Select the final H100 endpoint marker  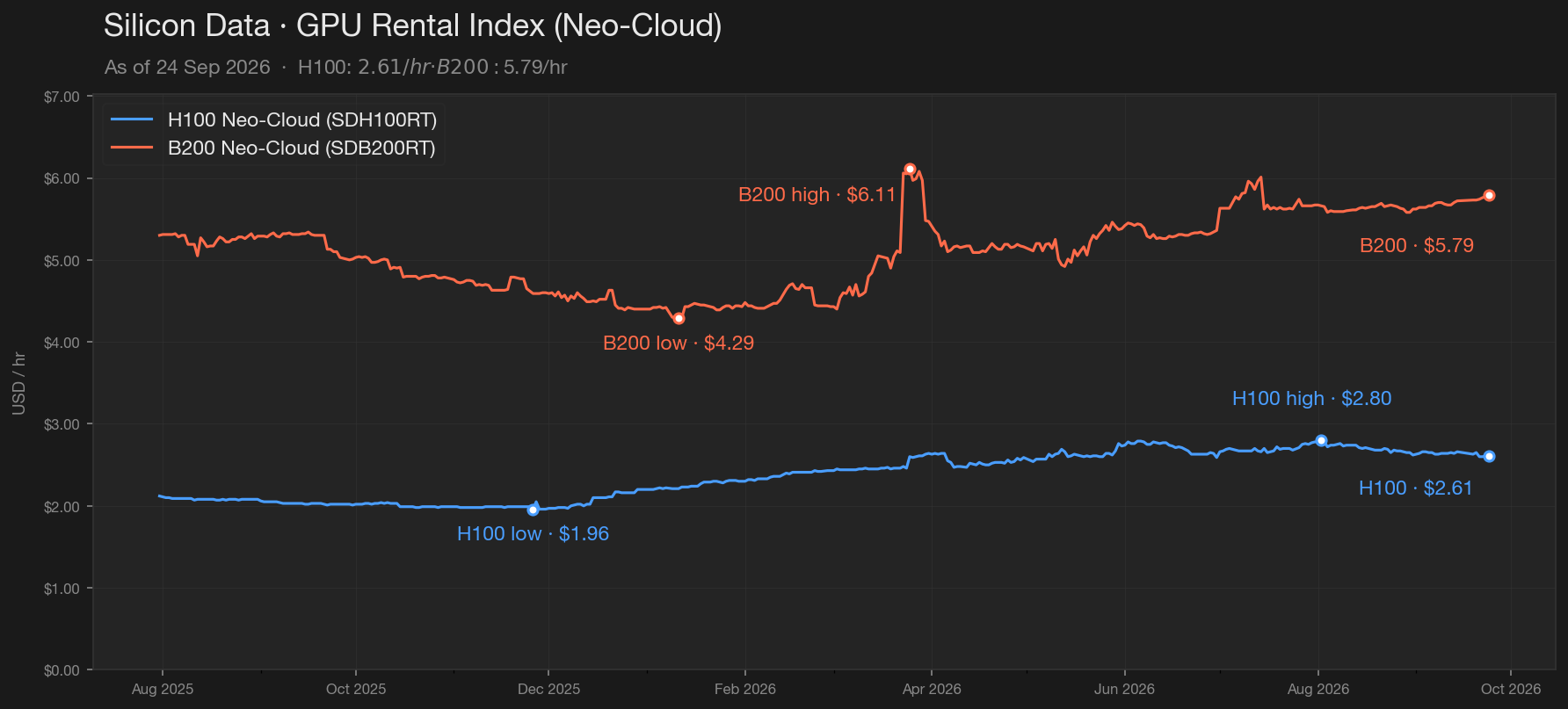[x=1489, y=456]
